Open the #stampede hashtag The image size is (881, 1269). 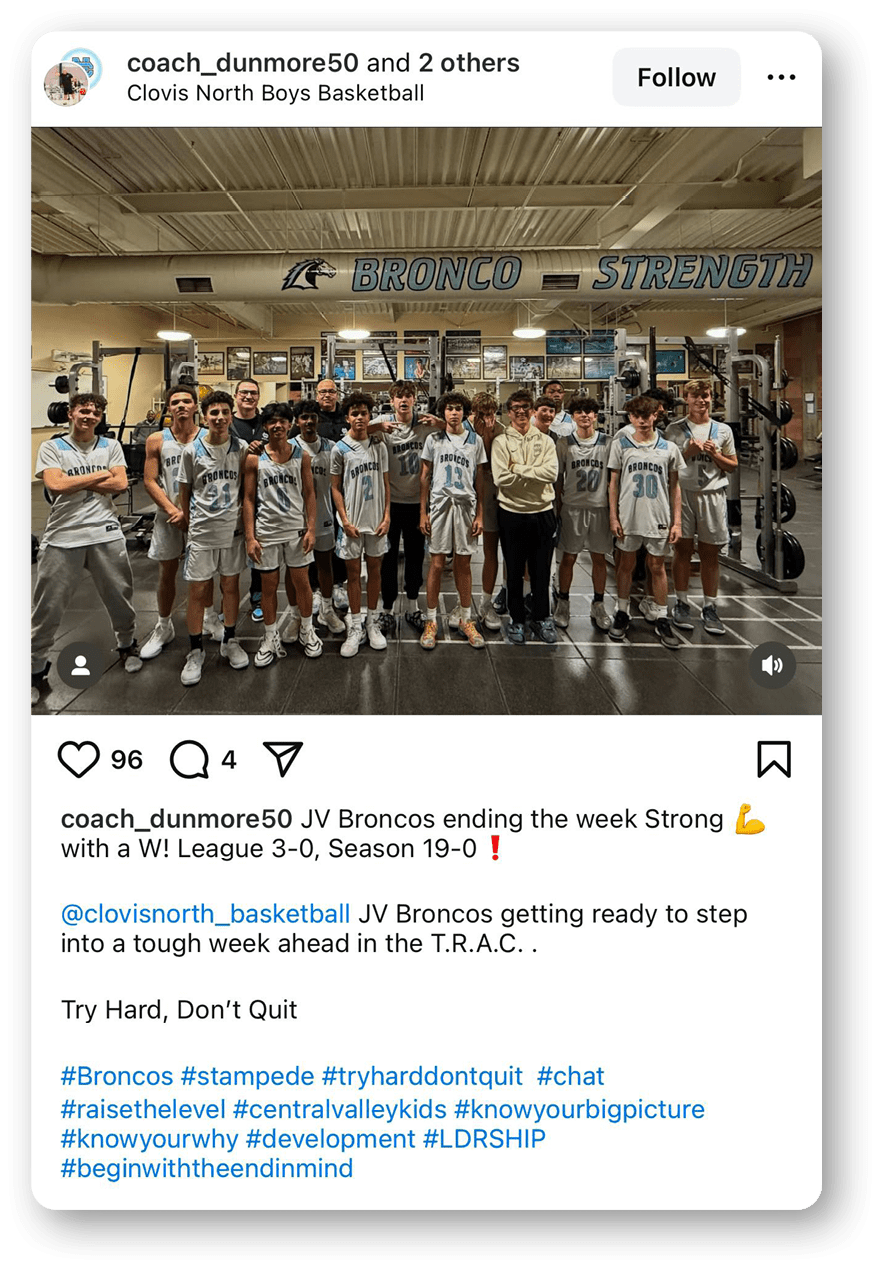[248, 1077]
